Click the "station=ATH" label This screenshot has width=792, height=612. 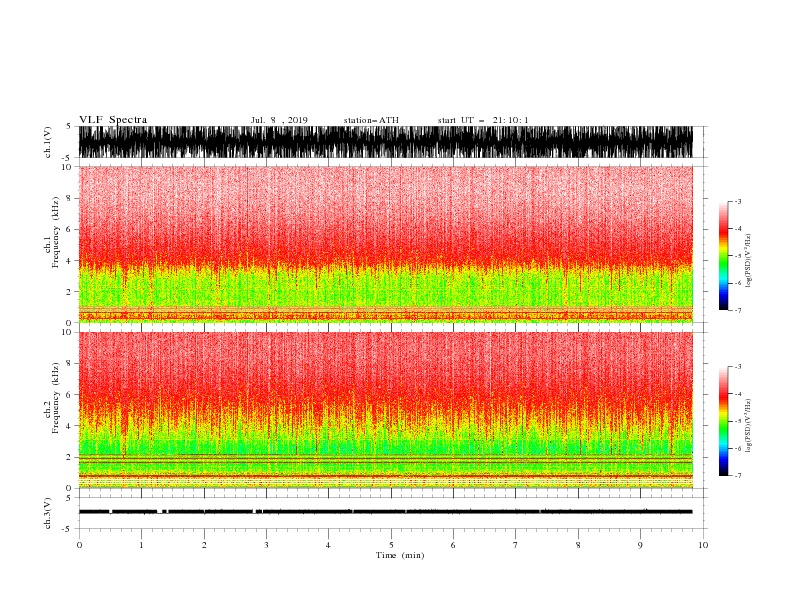click(371, 120)
